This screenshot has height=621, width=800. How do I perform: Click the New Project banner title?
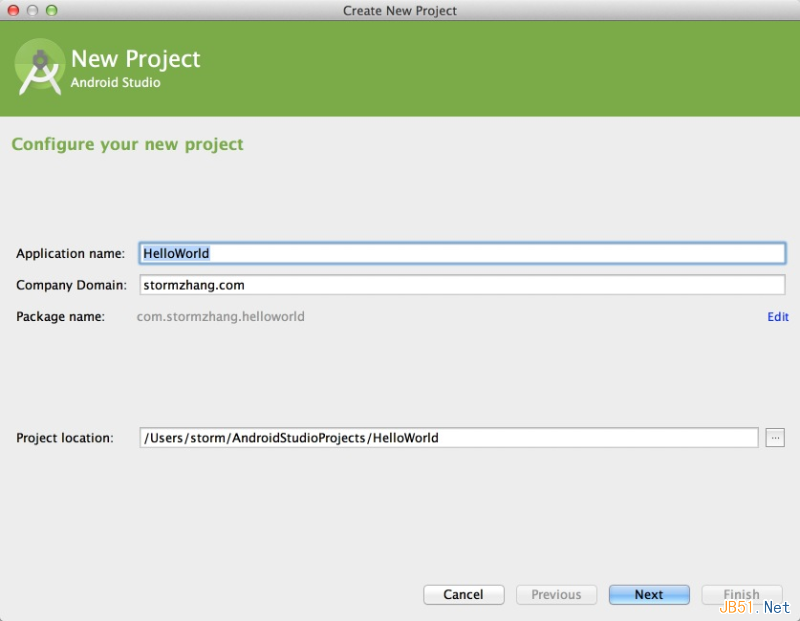pyautogui.click(x=135, y=59)
